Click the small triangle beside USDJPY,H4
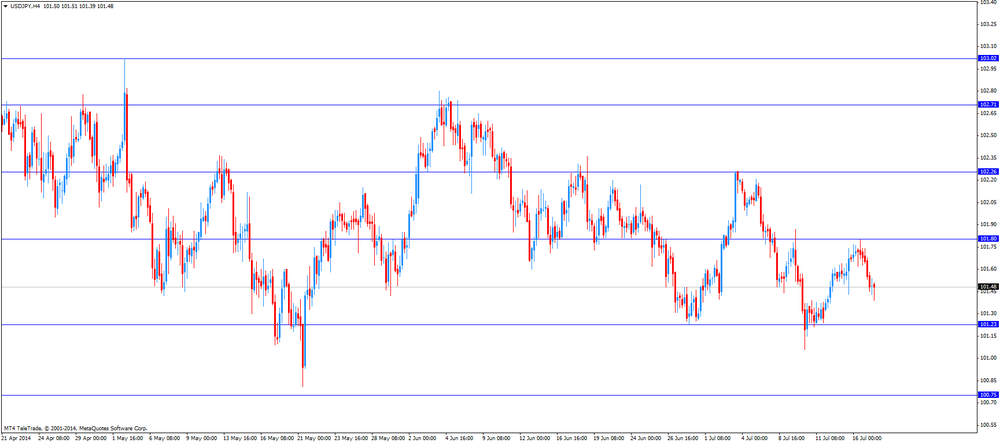Screen dimensions: 1000x443 coord(6,6)
